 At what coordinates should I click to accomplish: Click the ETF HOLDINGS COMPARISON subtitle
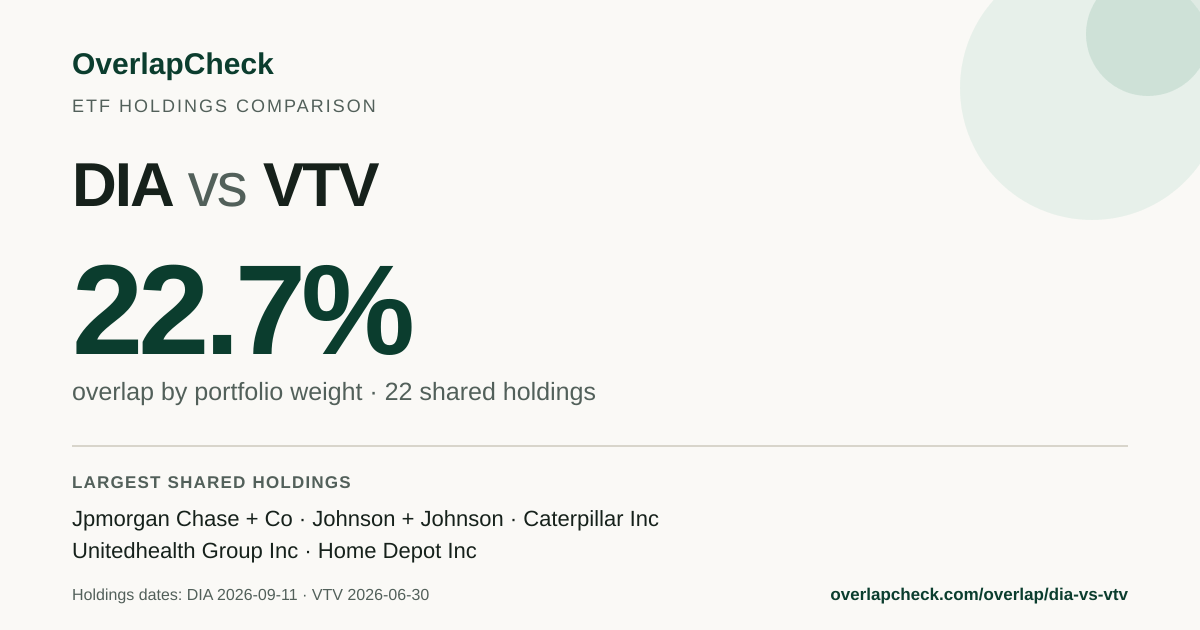[x=224, y=106]
